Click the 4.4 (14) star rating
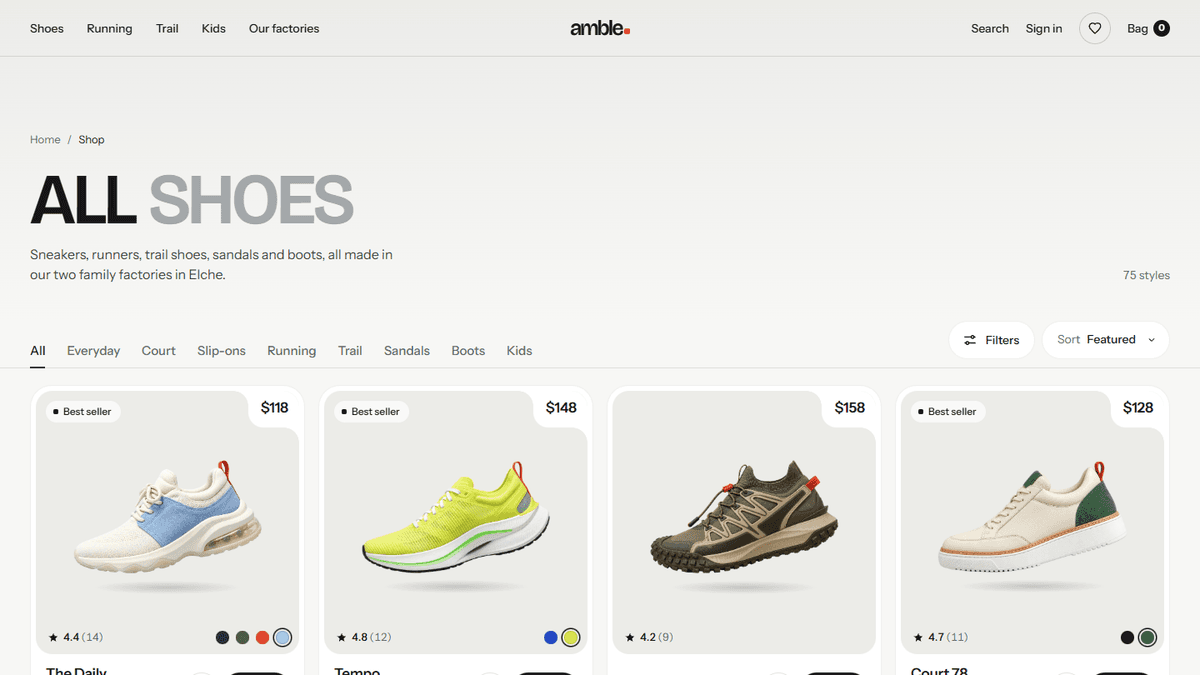Screen dimensions: 1200x675 pyautogui.click(x=76, y=637)
